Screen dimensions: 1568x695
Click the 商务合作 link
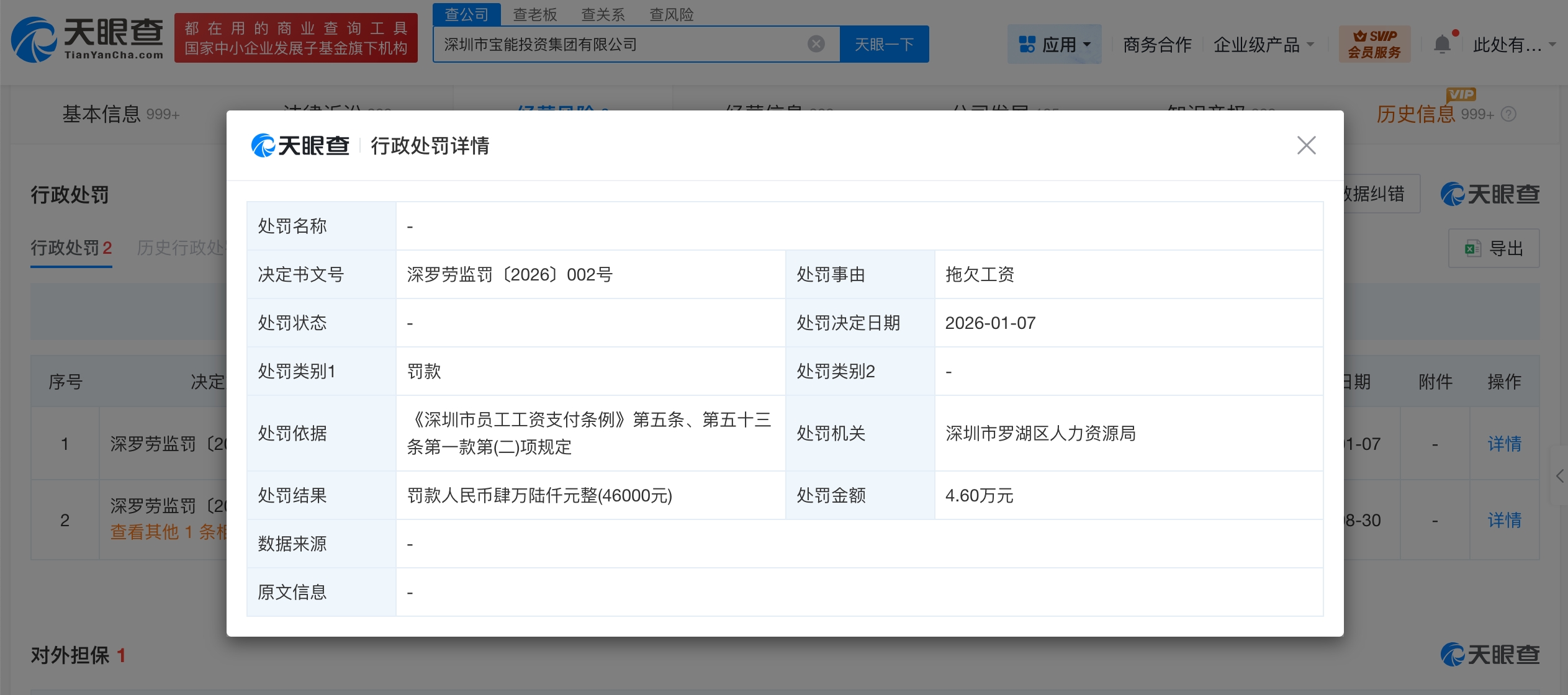click(x=1157, y=44)
